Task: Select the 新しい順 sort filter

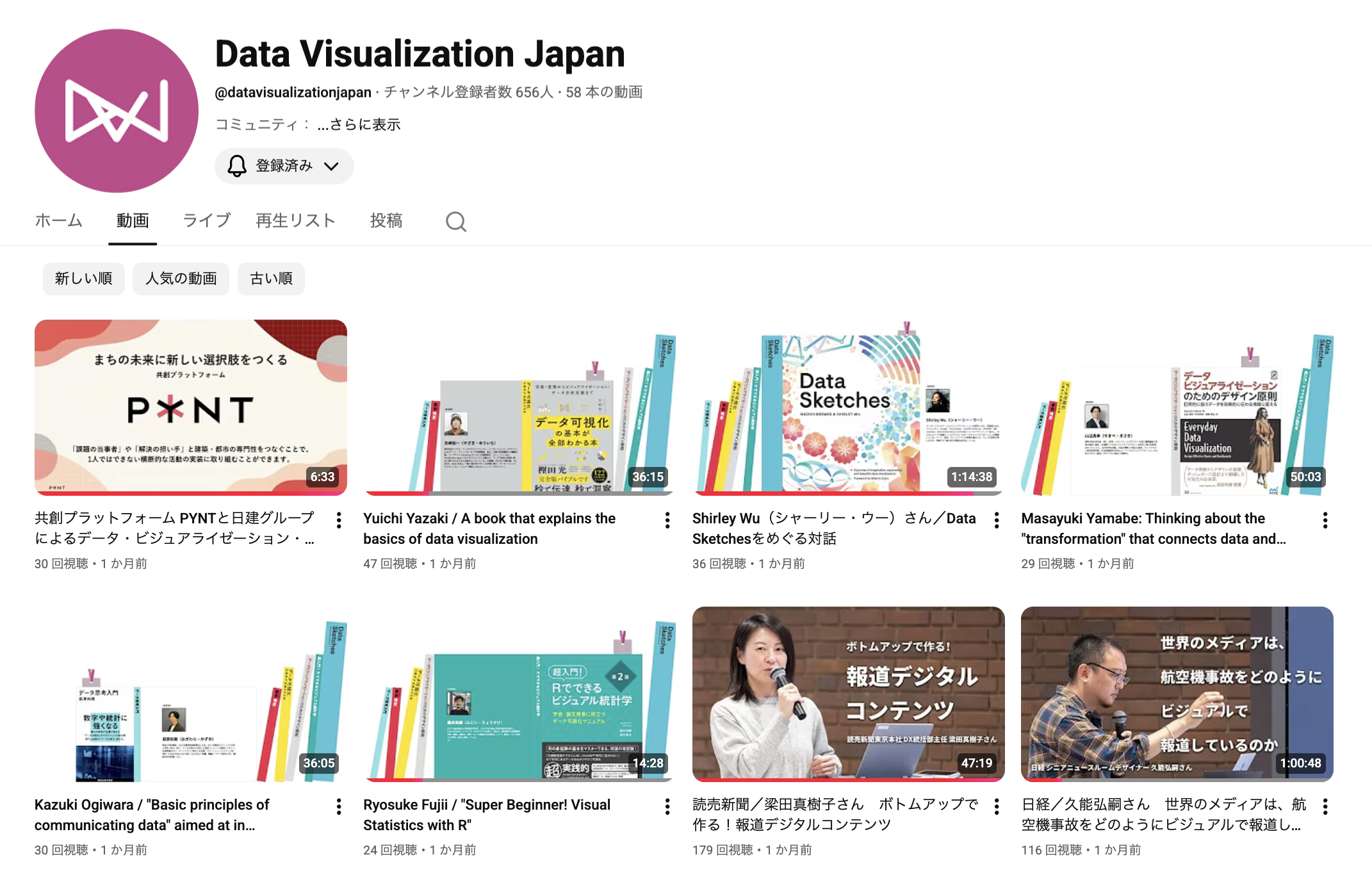Action: (83, 279)
